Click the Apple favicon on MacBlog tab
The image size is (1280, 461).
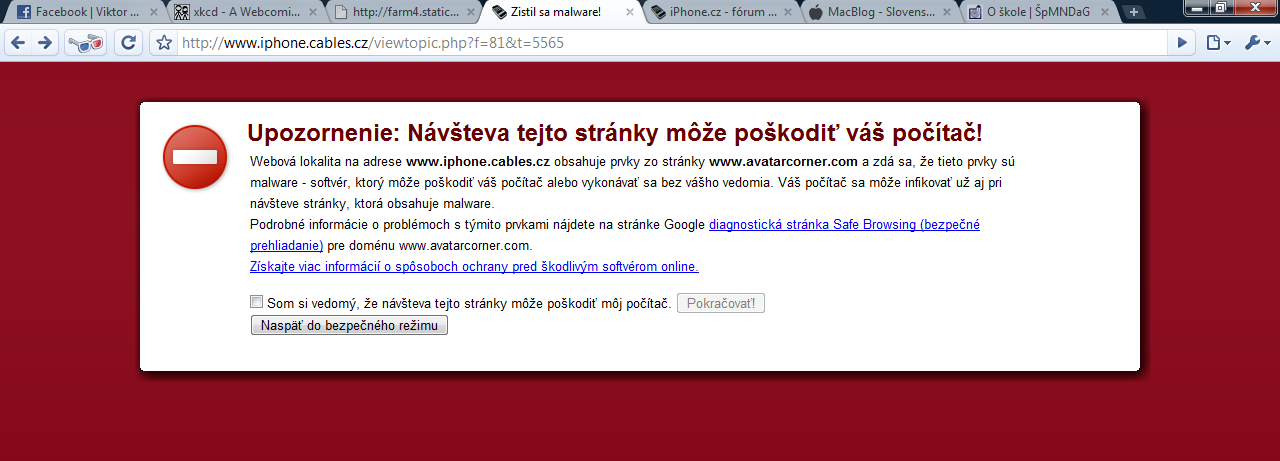816,12
